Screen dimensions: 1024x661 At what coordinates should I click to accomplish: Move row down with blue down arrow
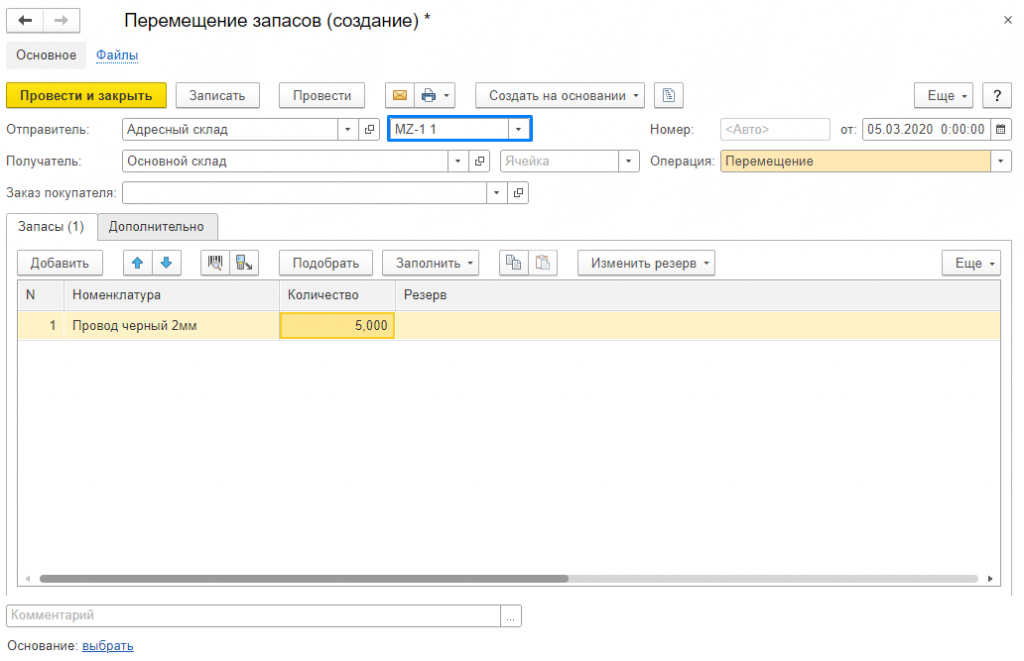click(167, 263)
